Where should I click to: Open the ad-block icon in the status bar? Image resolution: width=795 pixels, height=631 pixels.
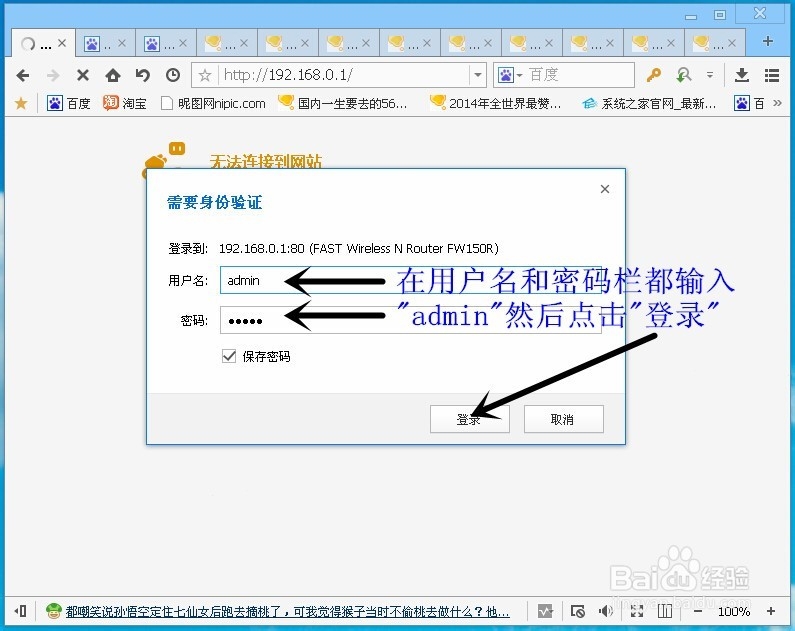577,611
